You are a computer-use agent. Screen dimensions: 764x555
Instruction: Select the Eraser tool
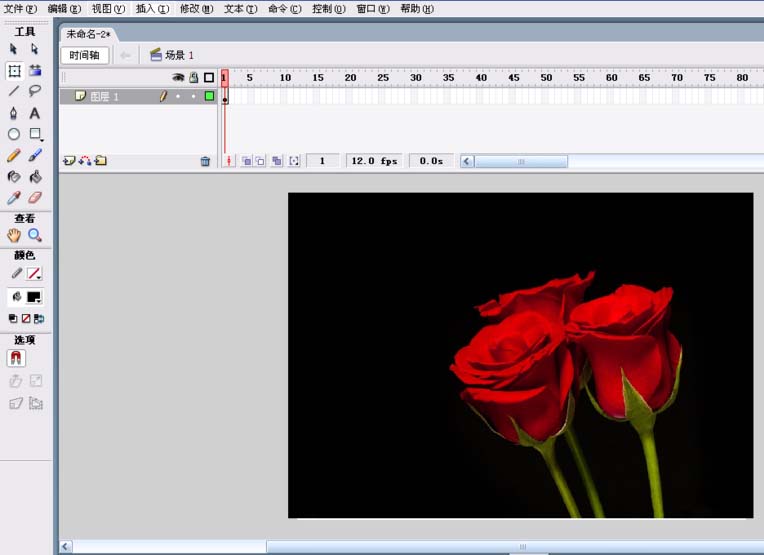coord(35,198)
